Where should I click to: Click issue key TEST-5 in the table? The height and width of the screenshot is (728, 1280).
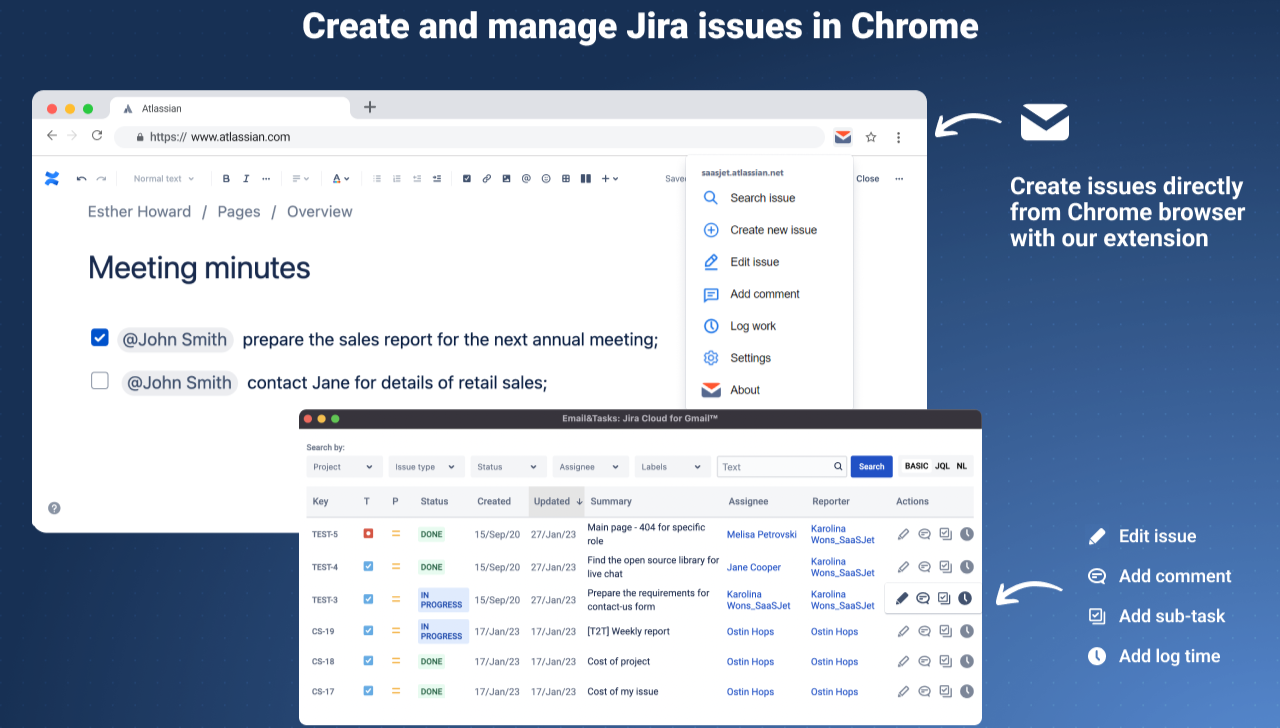pyautogui.click(x=325, y=535)
